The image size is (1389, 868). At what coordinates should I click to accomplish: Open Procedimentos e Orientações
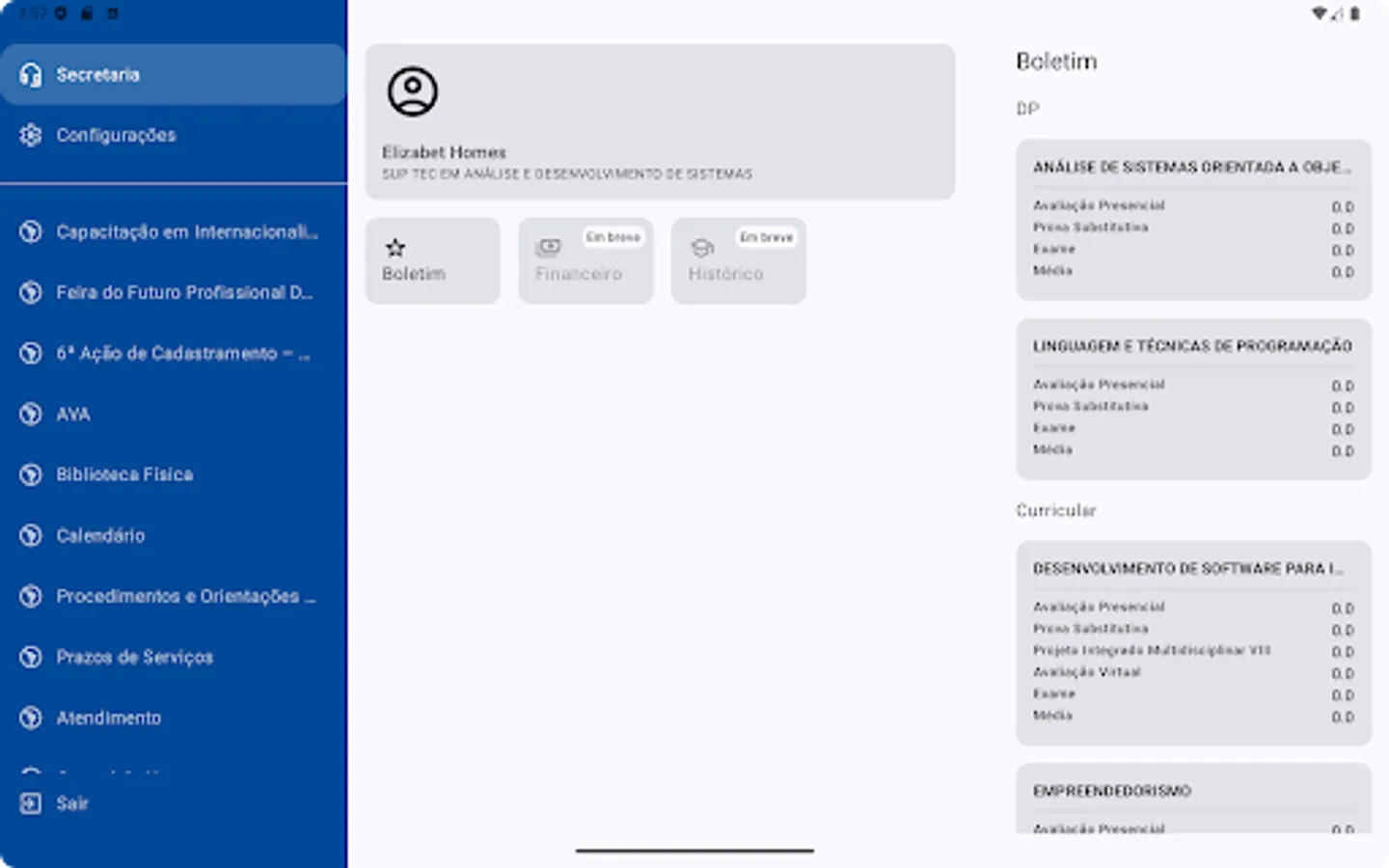point(186,596)
